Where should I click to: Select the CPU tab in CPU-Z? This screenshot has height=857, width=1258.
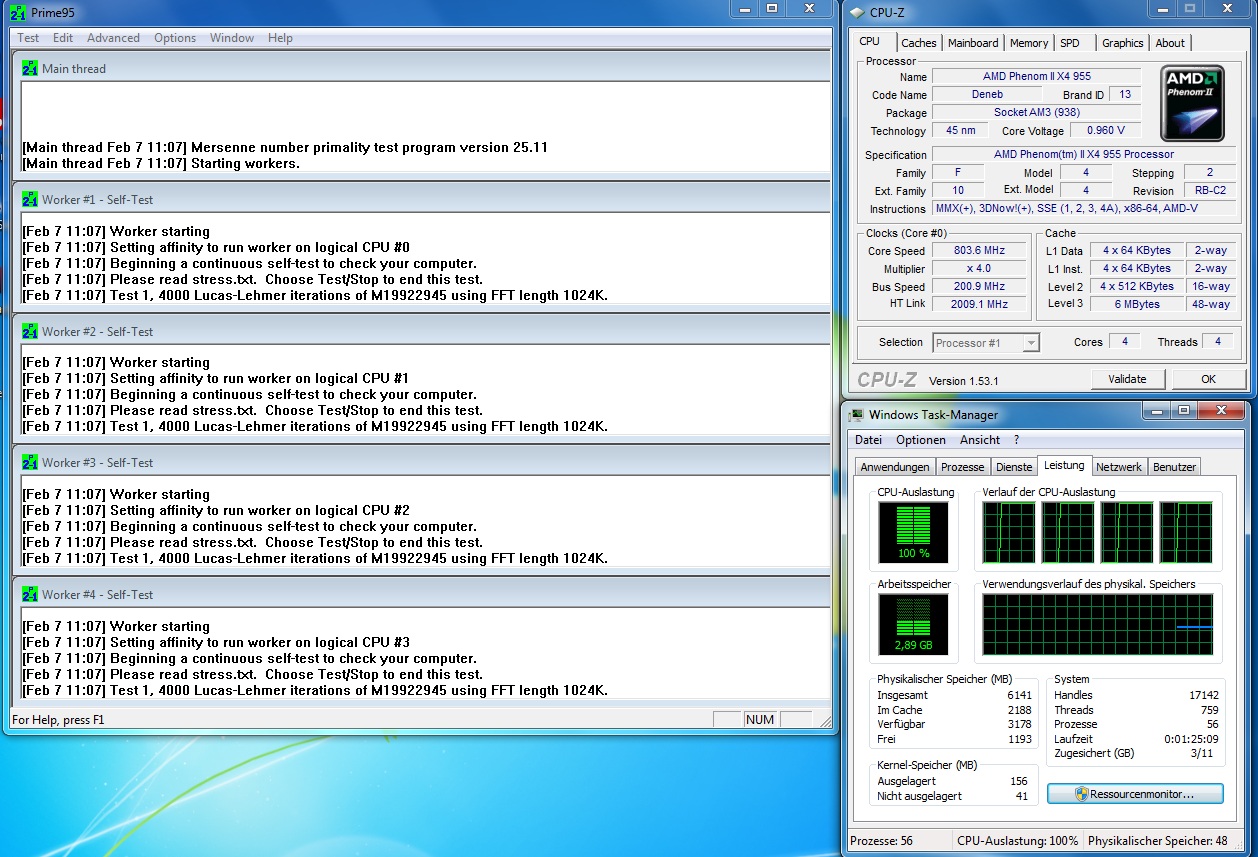(x=870, y=41)
